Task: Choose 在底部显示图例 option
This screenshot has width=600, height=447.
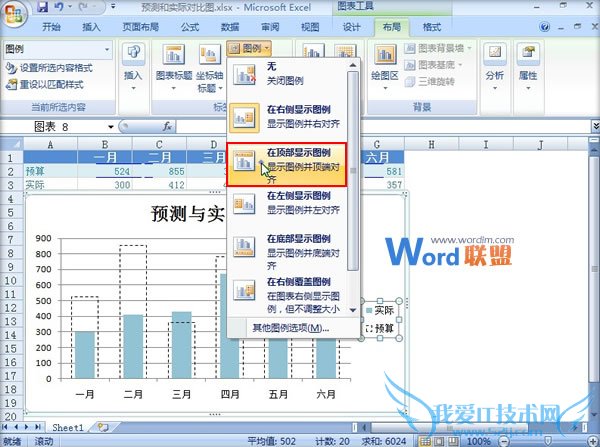Action: click(x=287, y=251)
